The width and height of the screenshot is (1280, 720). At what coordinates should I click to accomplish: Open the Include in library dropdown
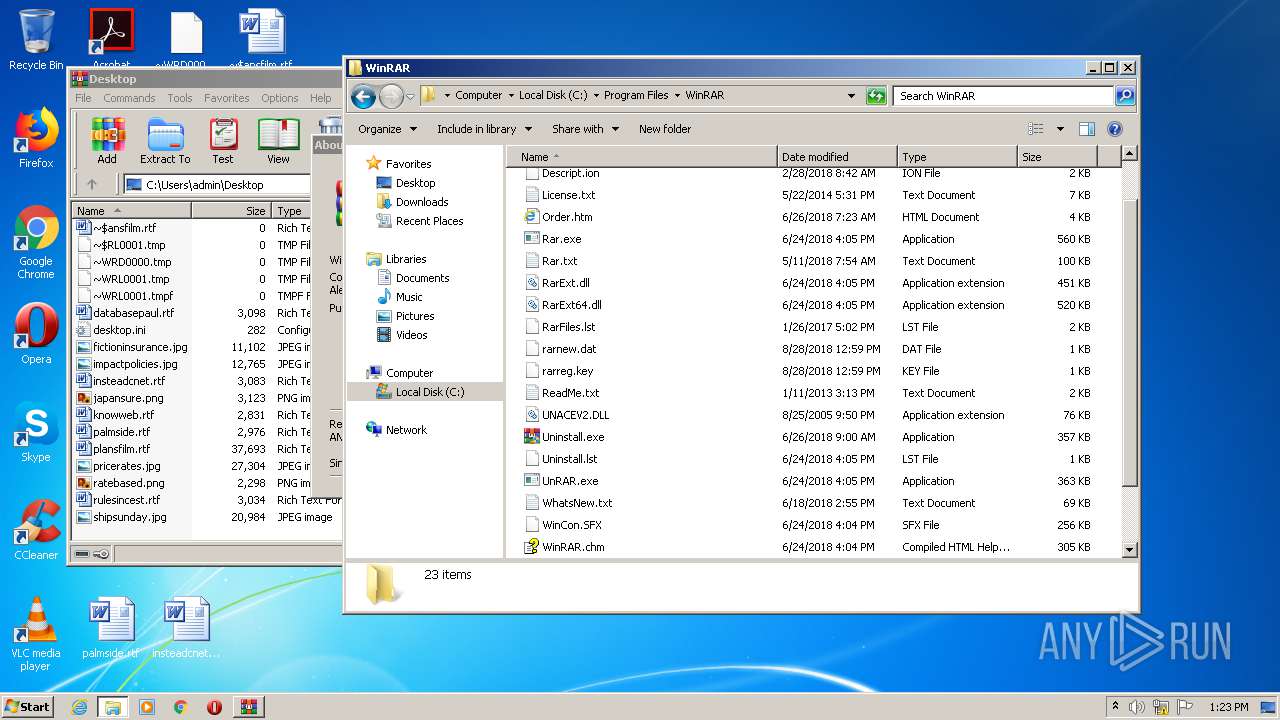pos(484,129)
